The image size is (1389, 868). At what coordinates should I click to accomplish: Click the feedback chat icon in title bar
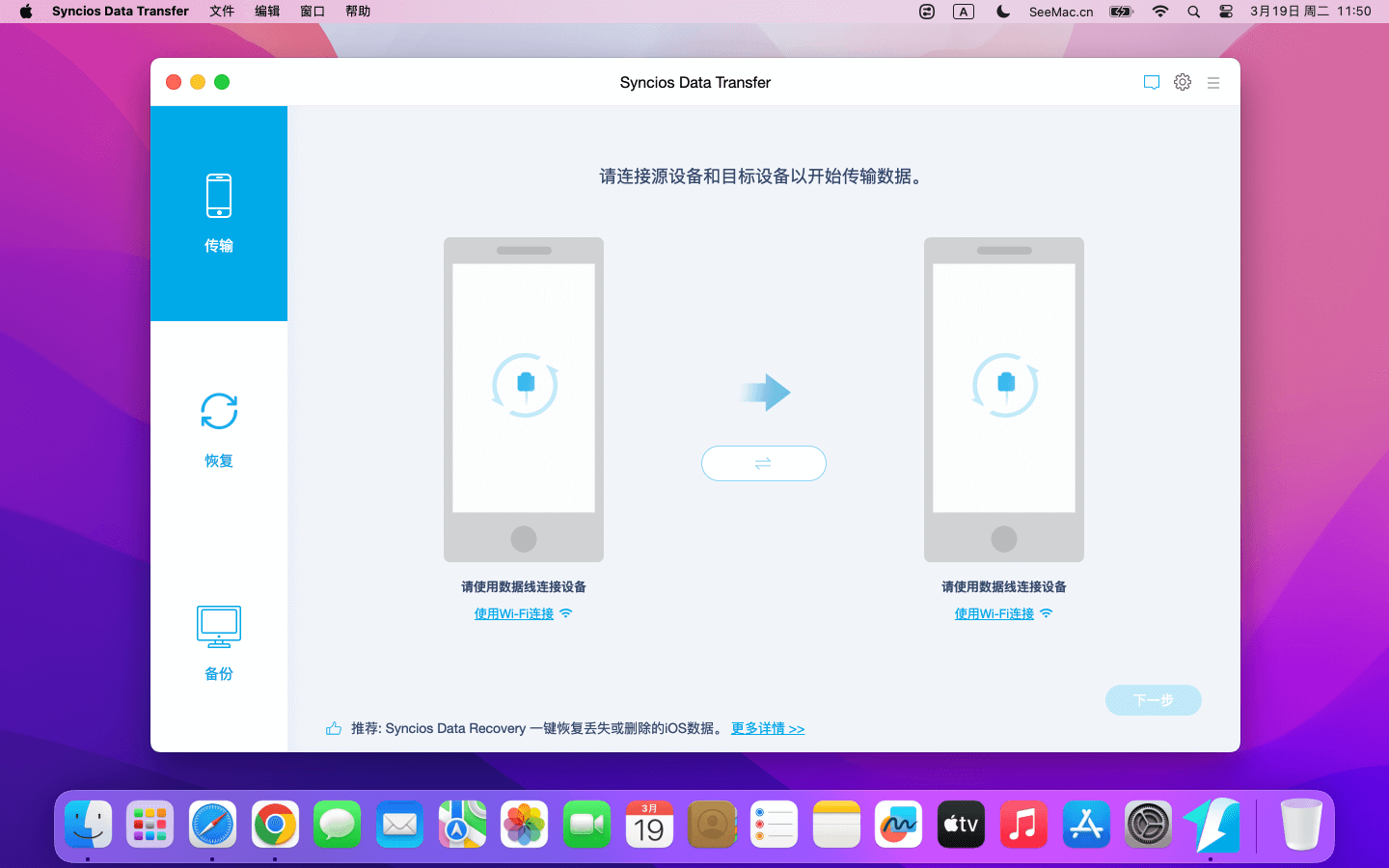(1151, 83)
